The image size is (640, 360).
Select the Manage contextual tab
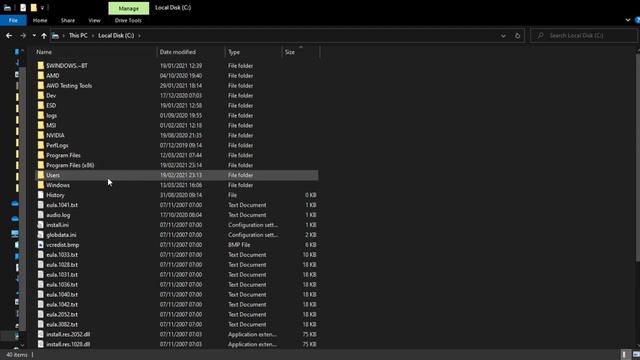pos(129,8)
